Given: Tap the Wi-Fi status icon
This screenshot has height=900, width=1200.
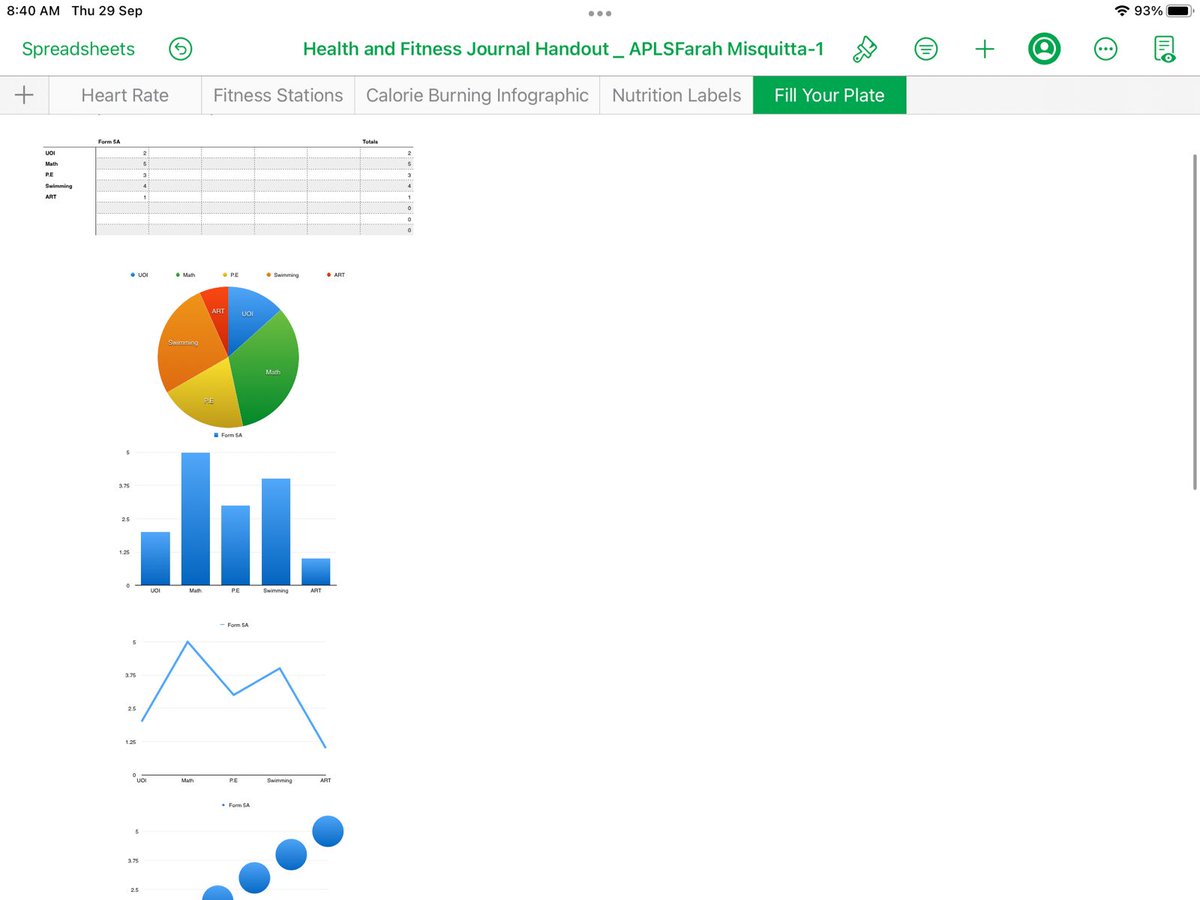Looking at the screenshot, I should point(1121,11).
